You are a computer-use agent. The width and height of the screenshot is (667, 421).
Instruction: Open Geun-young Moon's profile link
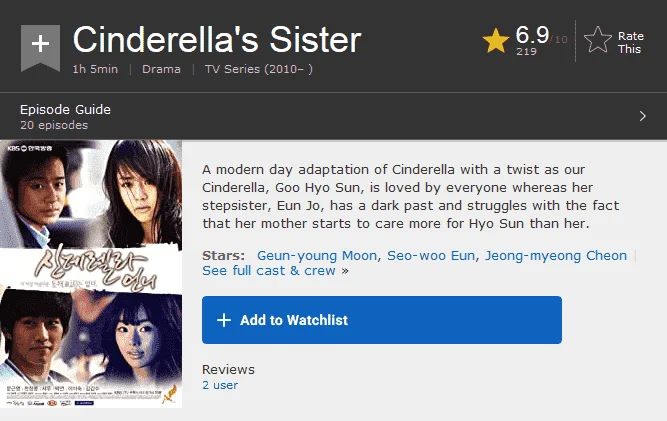tap(317, 256)
